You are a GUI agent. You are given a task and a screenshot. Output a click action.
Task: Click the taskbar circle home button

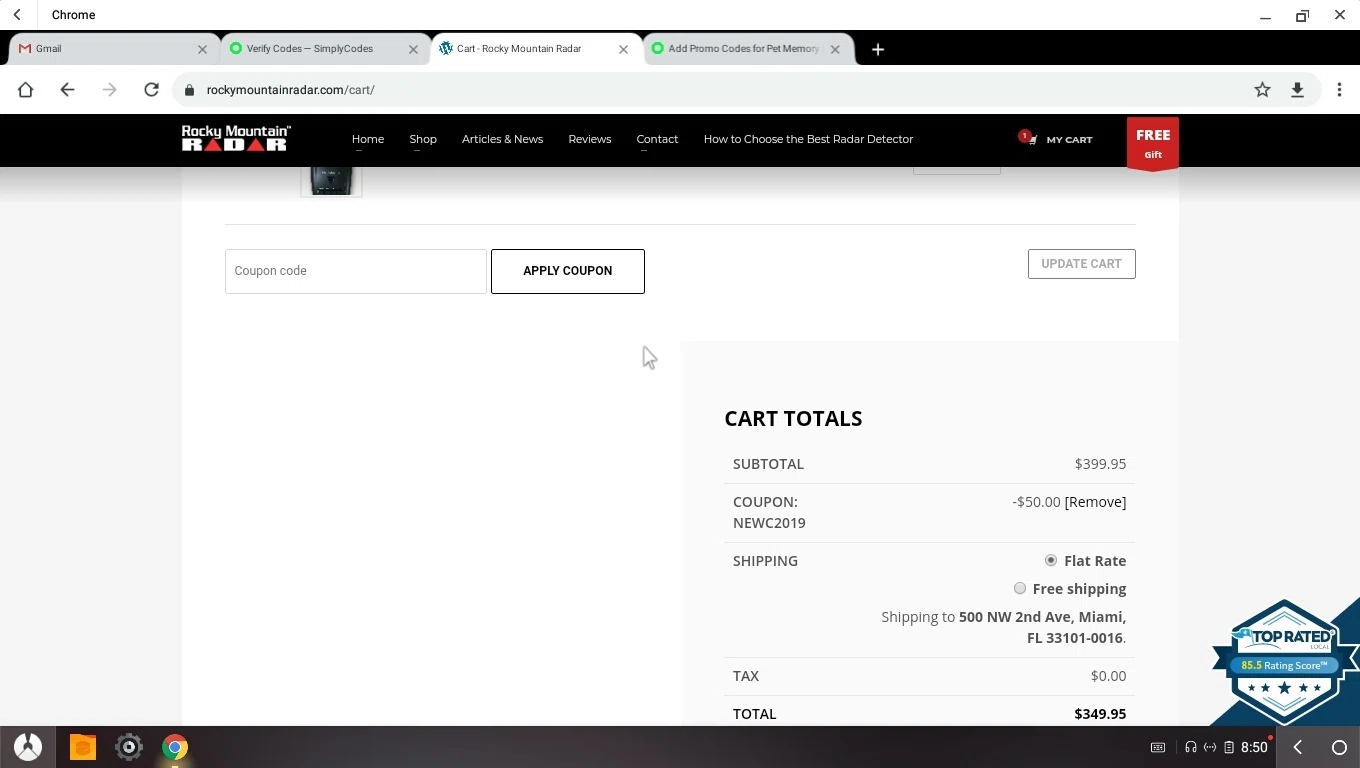click(x=1339, y=747)
